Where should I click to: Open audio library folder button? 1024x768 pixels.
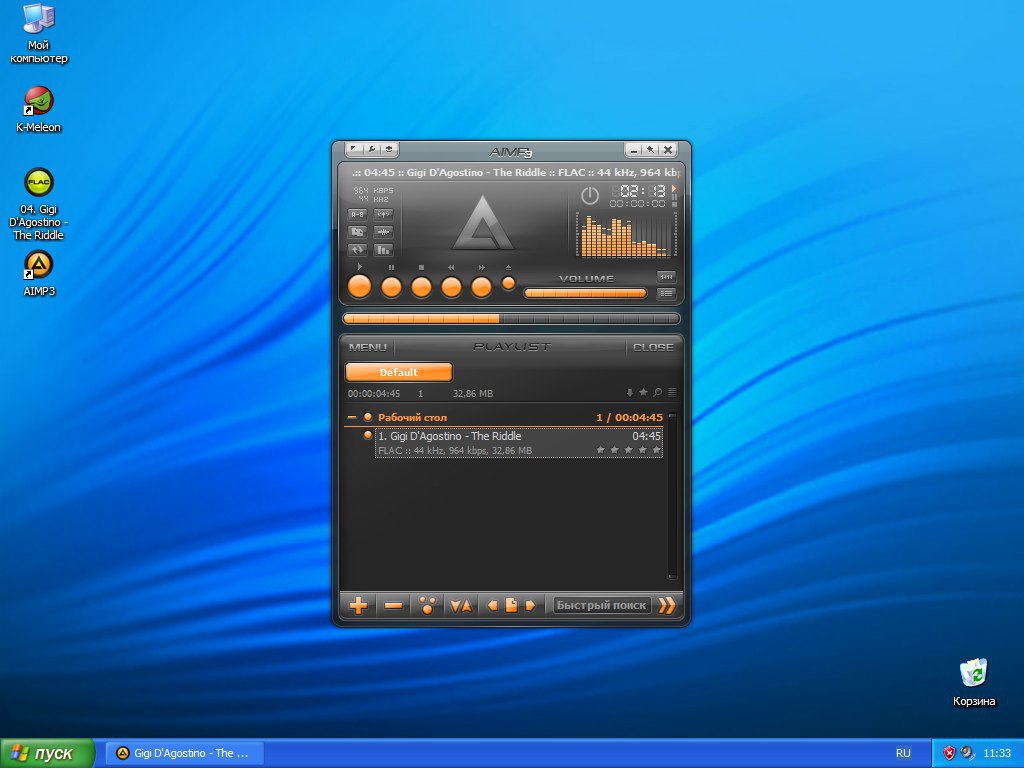pyautogui.click(x=357, y=232)
